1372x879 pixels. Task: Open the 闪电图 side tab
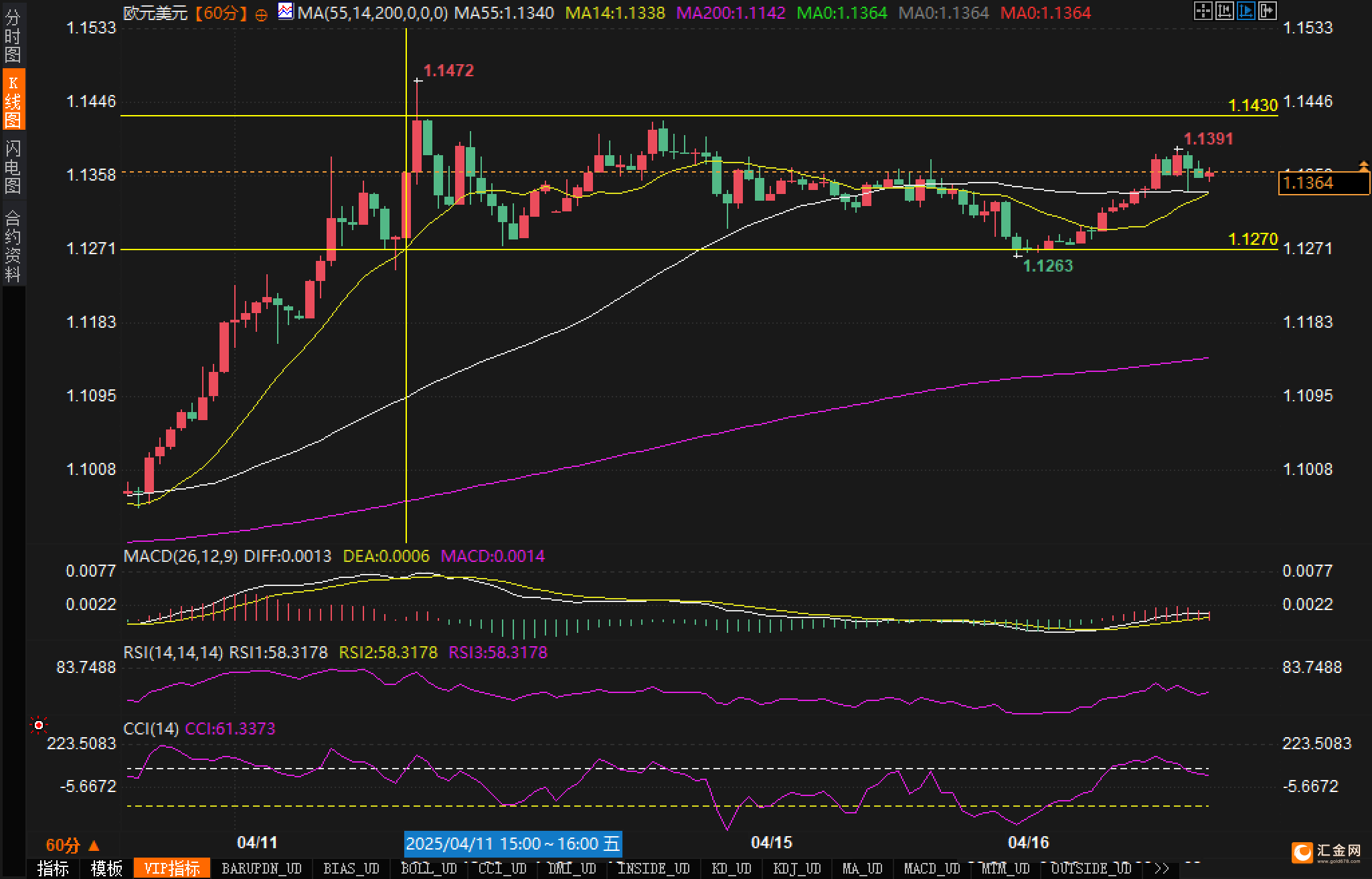(x=13, y=166)
